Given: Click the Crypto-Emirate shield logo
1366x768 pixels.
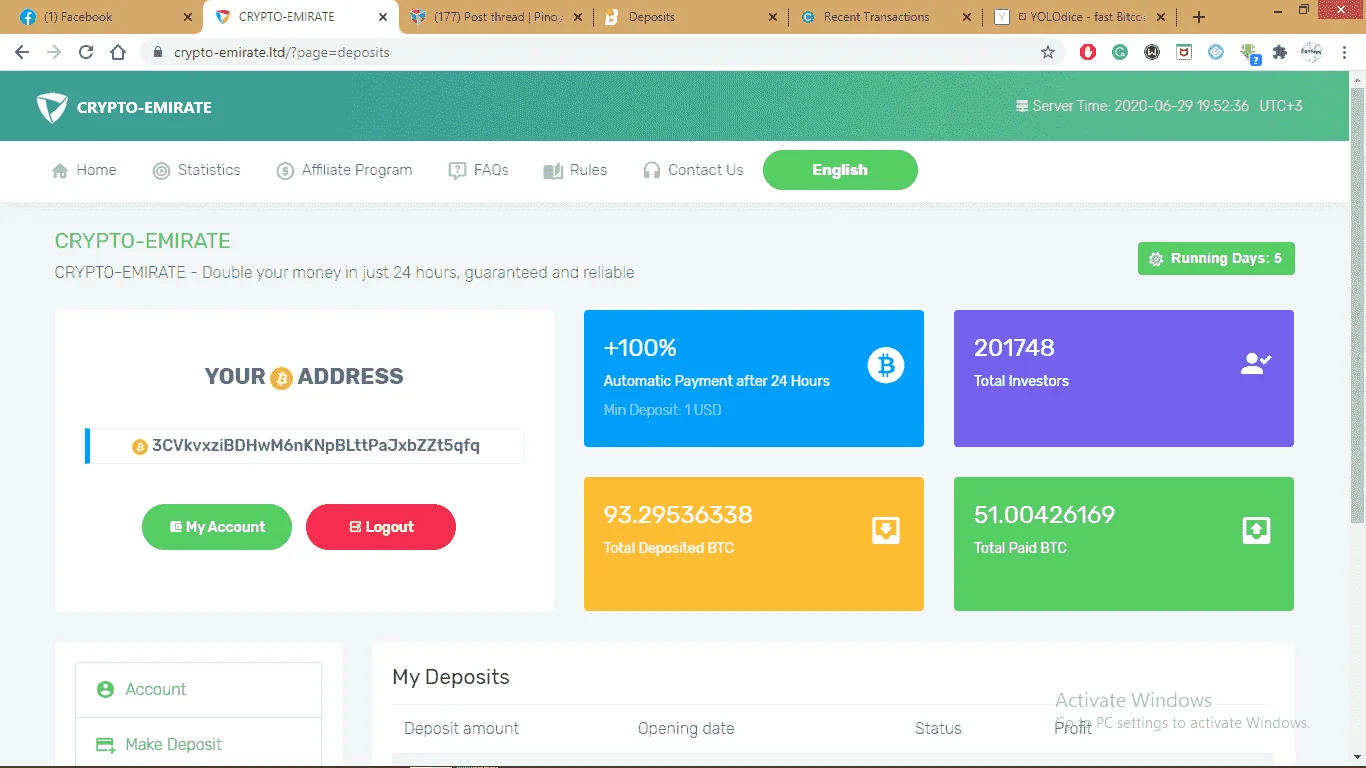Looking at the screenshot, I should (52, 107).
